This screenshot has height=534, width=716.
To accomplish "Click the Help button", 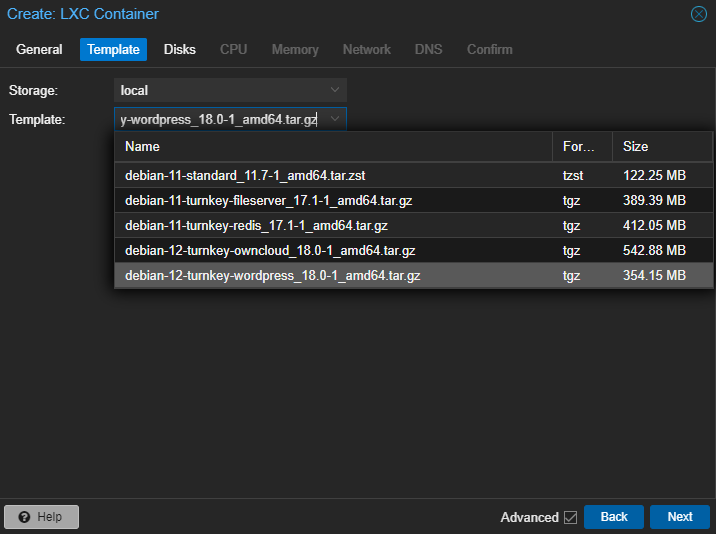I will pos(41,517).
